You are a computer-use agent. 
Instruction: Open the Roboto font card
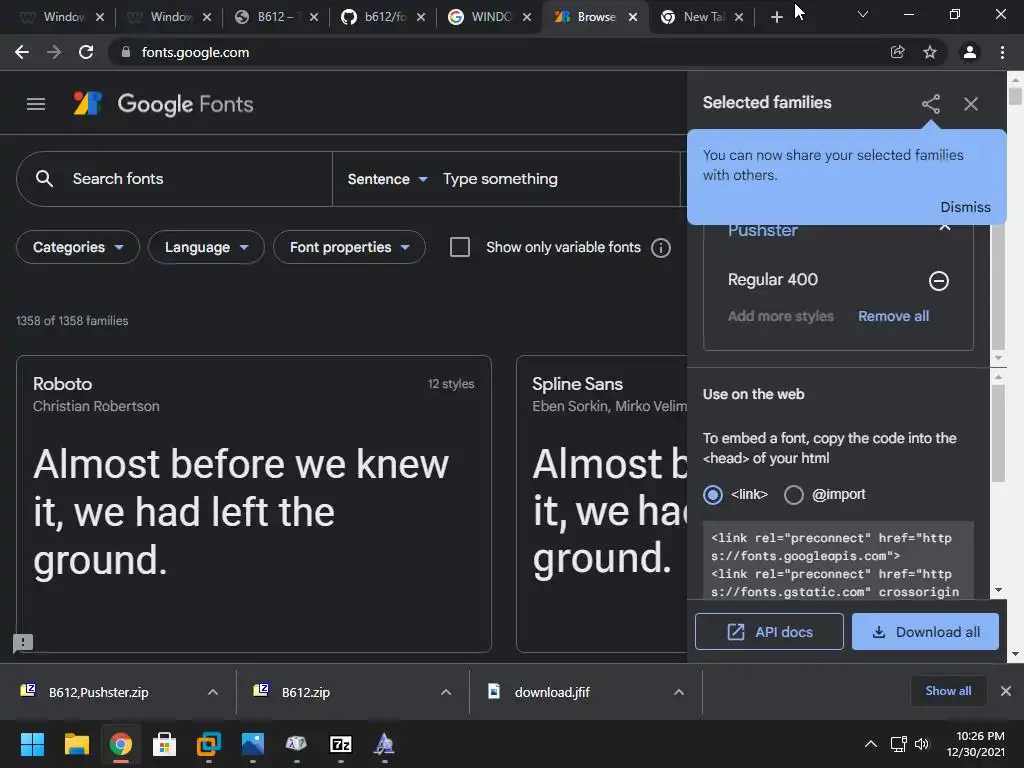point(254,504)
